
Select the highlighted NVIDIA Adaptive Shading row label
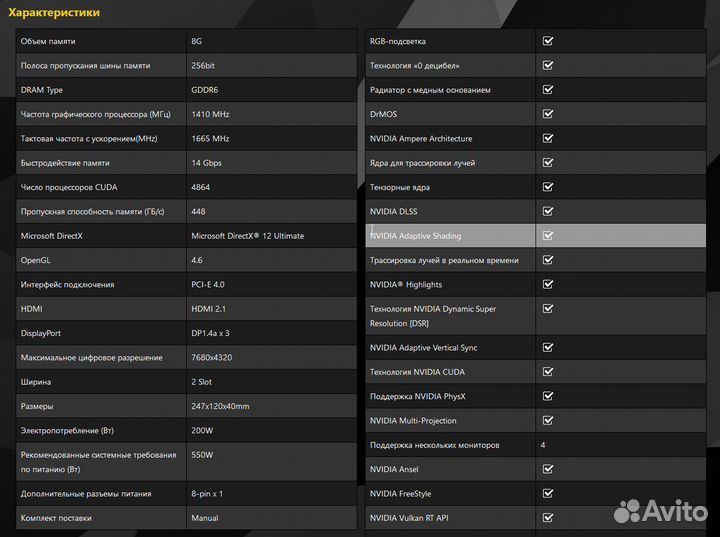click(x=416, y=236)
